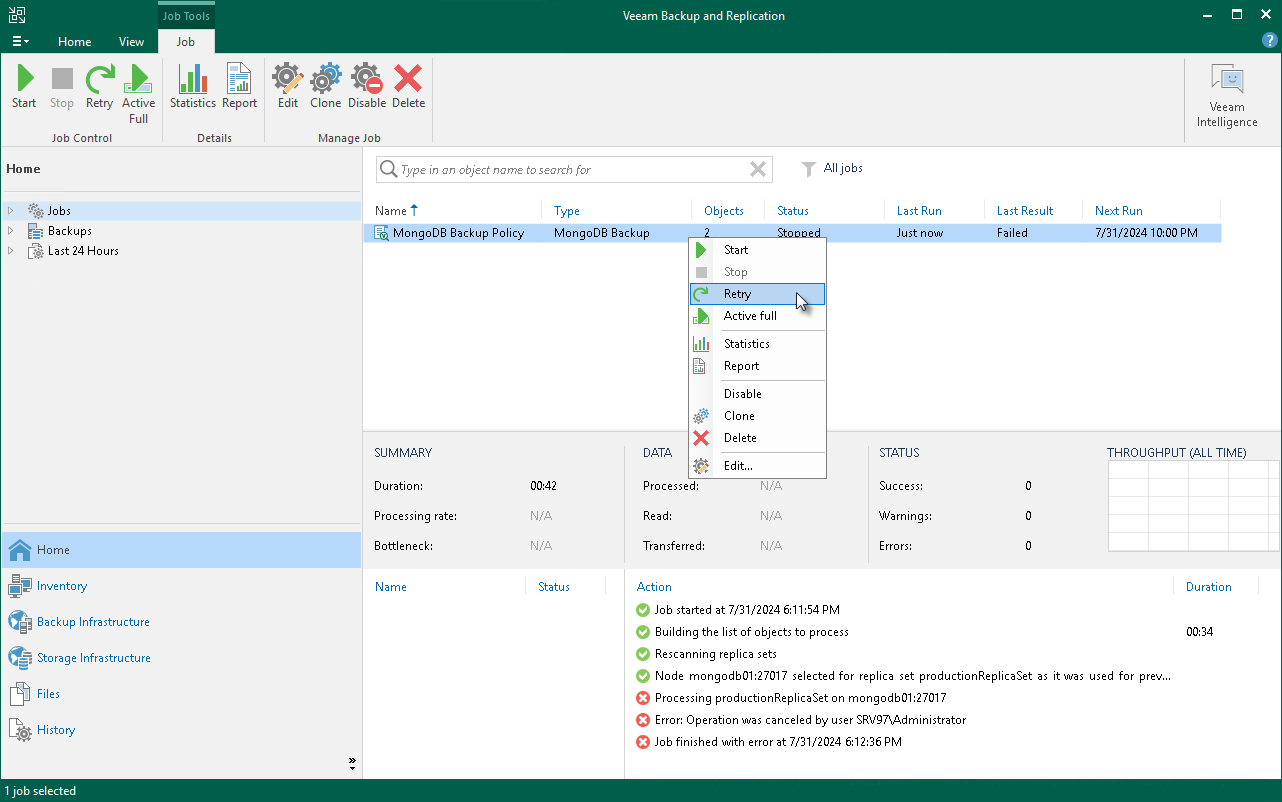Choose Active full from the context menu
Screen dimensions: 1282x802
point(757,316)
